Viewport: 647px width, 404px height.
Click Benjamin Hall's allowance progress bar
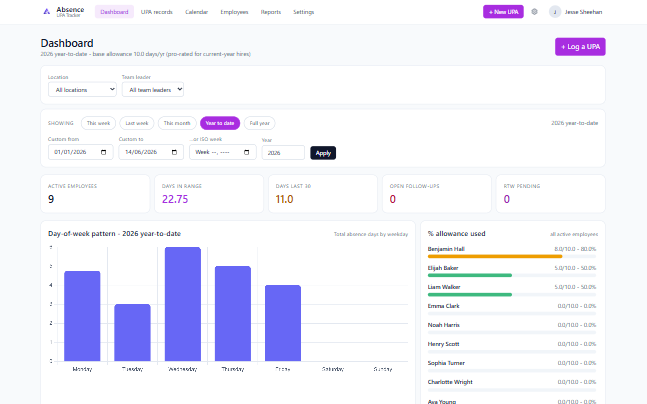coord(512,256)
